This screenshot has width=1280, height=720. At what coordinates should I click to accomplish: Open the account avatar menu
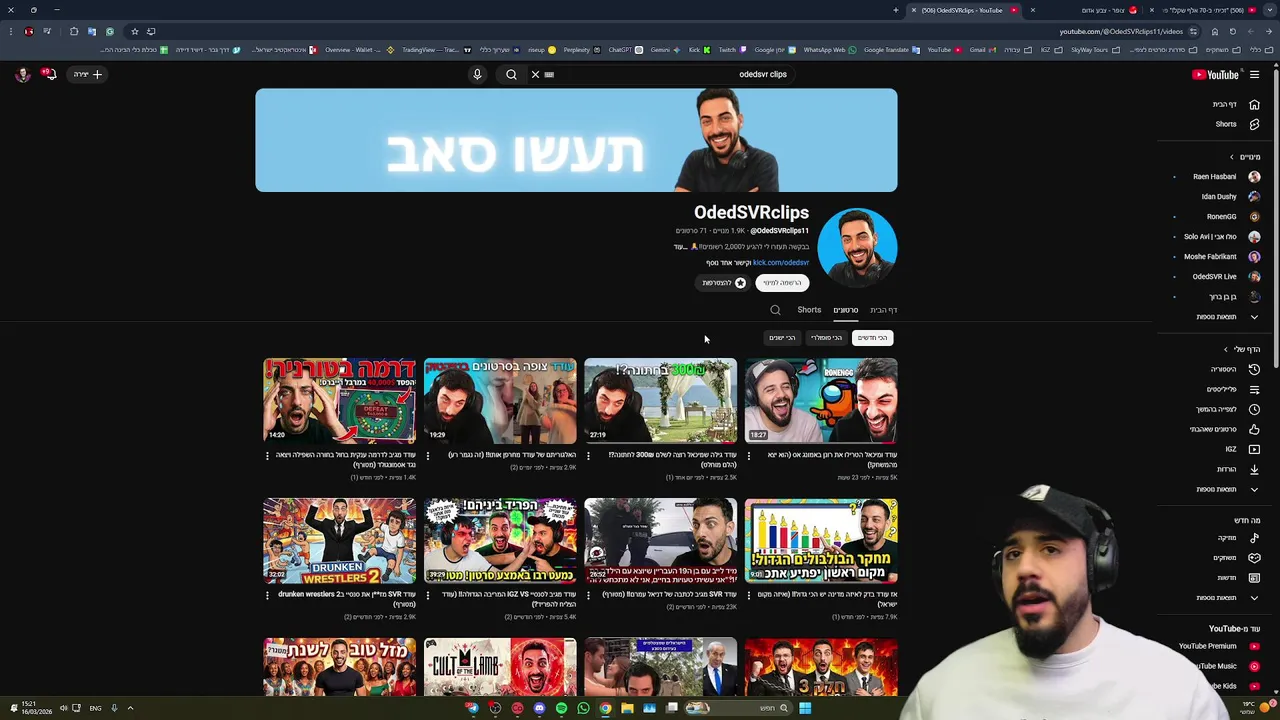click(22, 74)
